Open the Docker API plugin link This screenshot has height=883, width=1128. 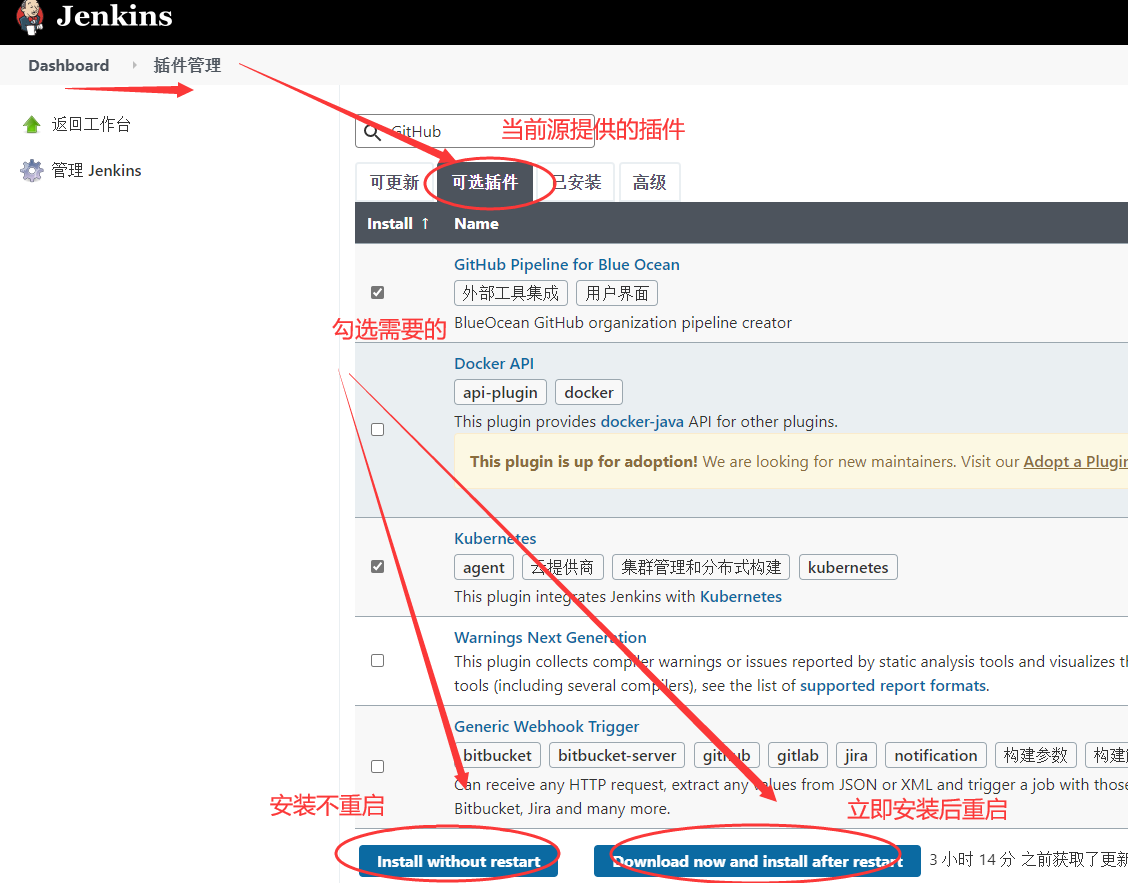tap(494, 363)
